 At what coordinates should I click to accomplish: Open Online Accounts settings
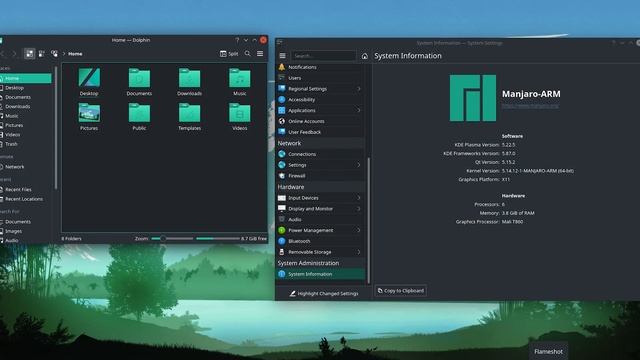coord(320,121)
